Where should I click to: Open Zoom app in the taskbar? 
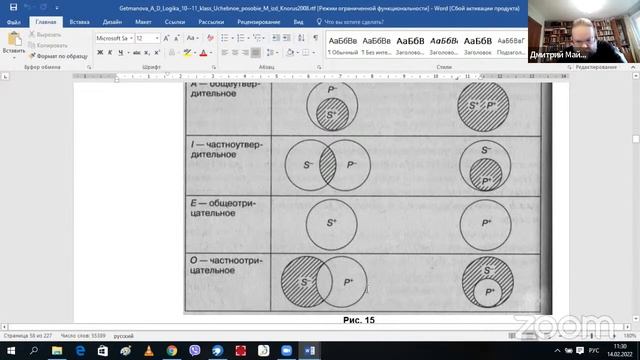click(x=287, y=351)
